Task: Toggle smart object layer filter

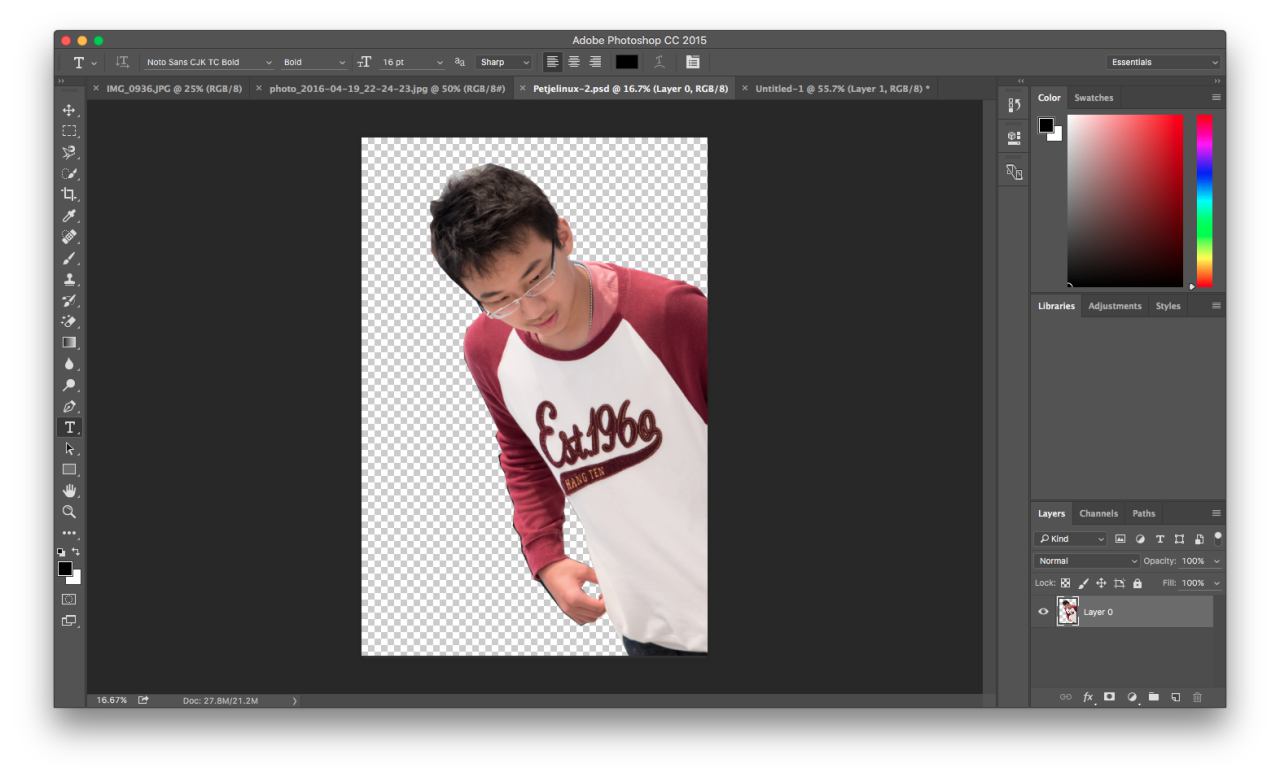Action: [x=1199, y=540]
